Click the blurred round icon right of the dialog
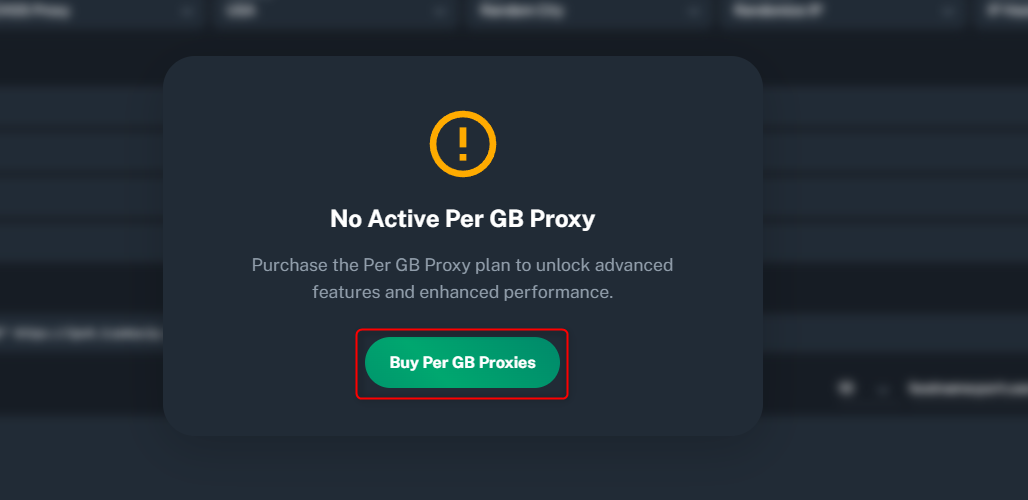 (x=846, y=388)
